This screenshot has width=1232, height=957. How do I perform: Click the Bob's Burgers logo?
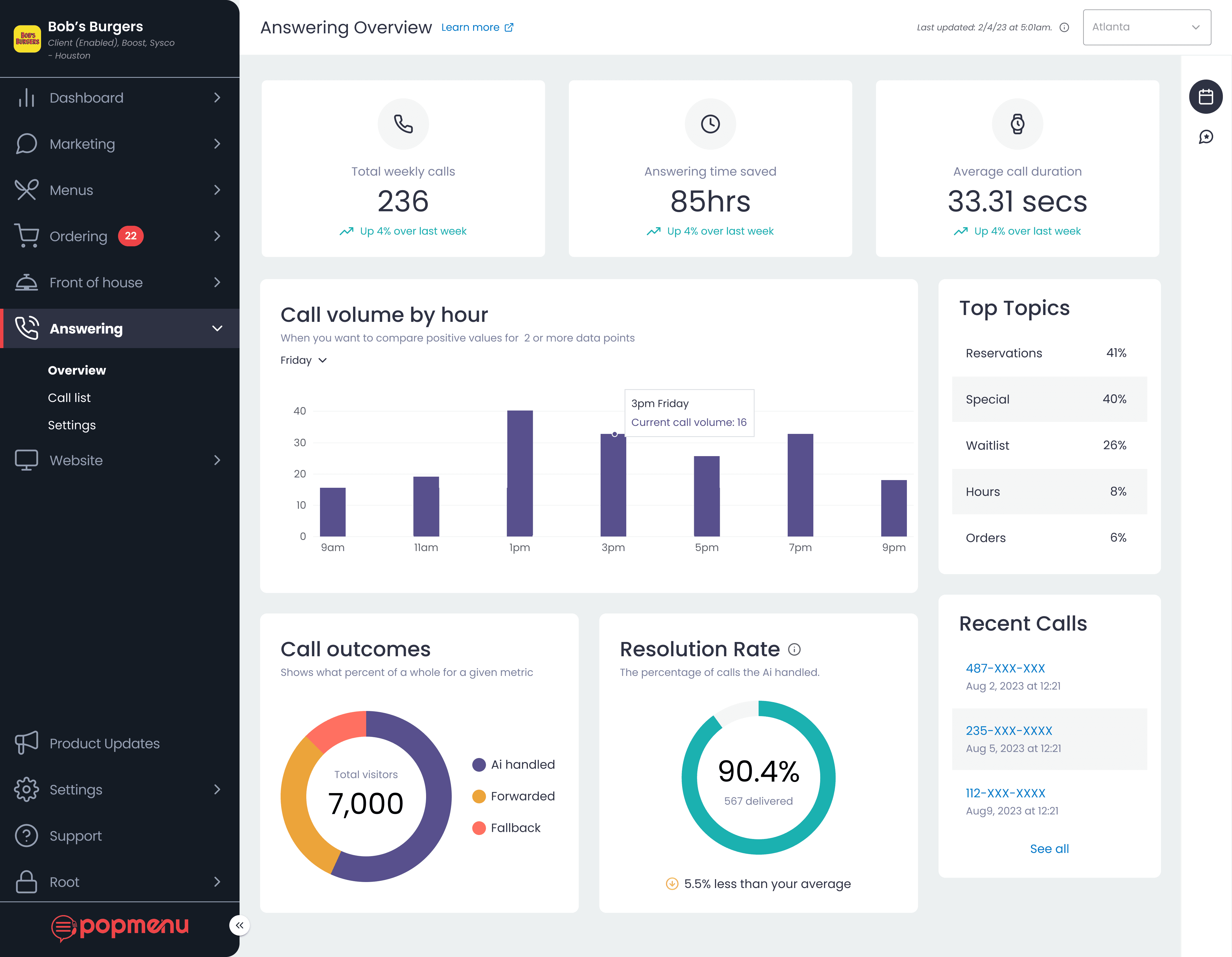pos(27,39)
